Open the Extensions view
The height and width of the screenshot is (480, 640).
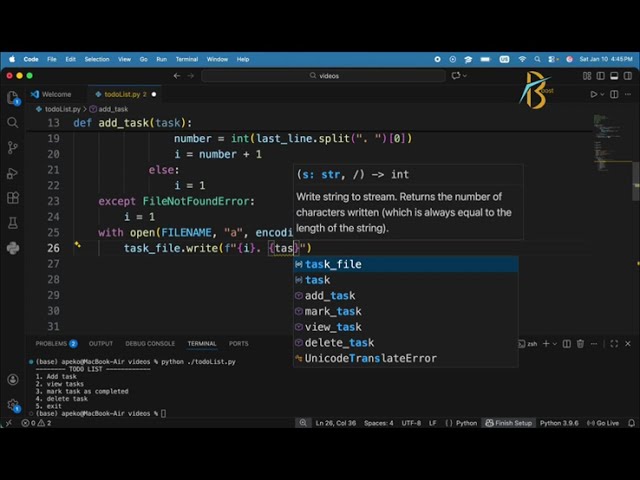coord(13,198)
